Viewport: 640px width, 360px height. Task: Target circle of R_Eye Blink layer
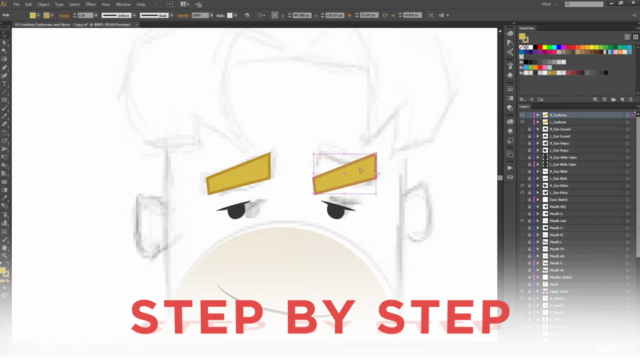627,171
